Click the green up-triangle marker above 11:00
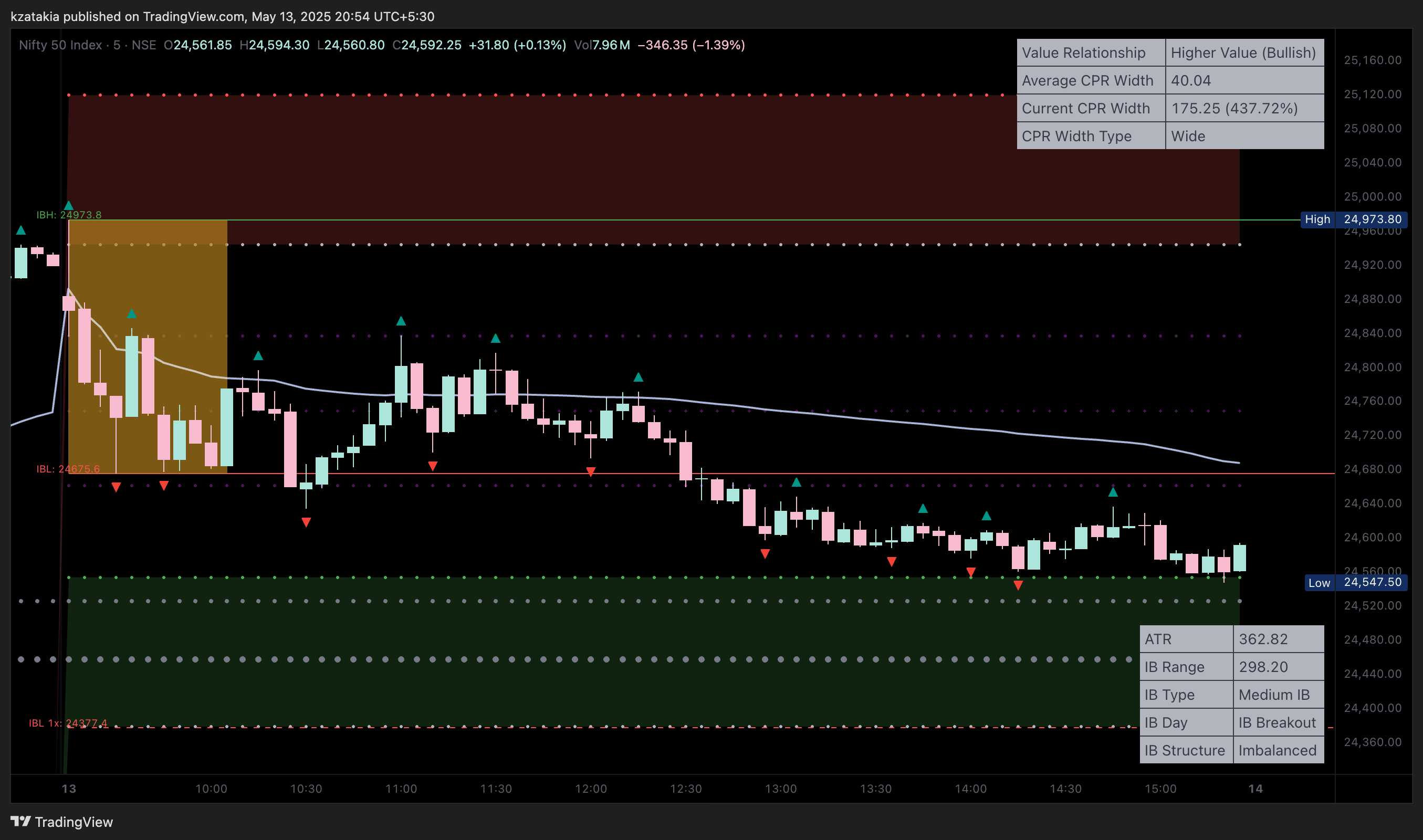 [x=401, y=321]
